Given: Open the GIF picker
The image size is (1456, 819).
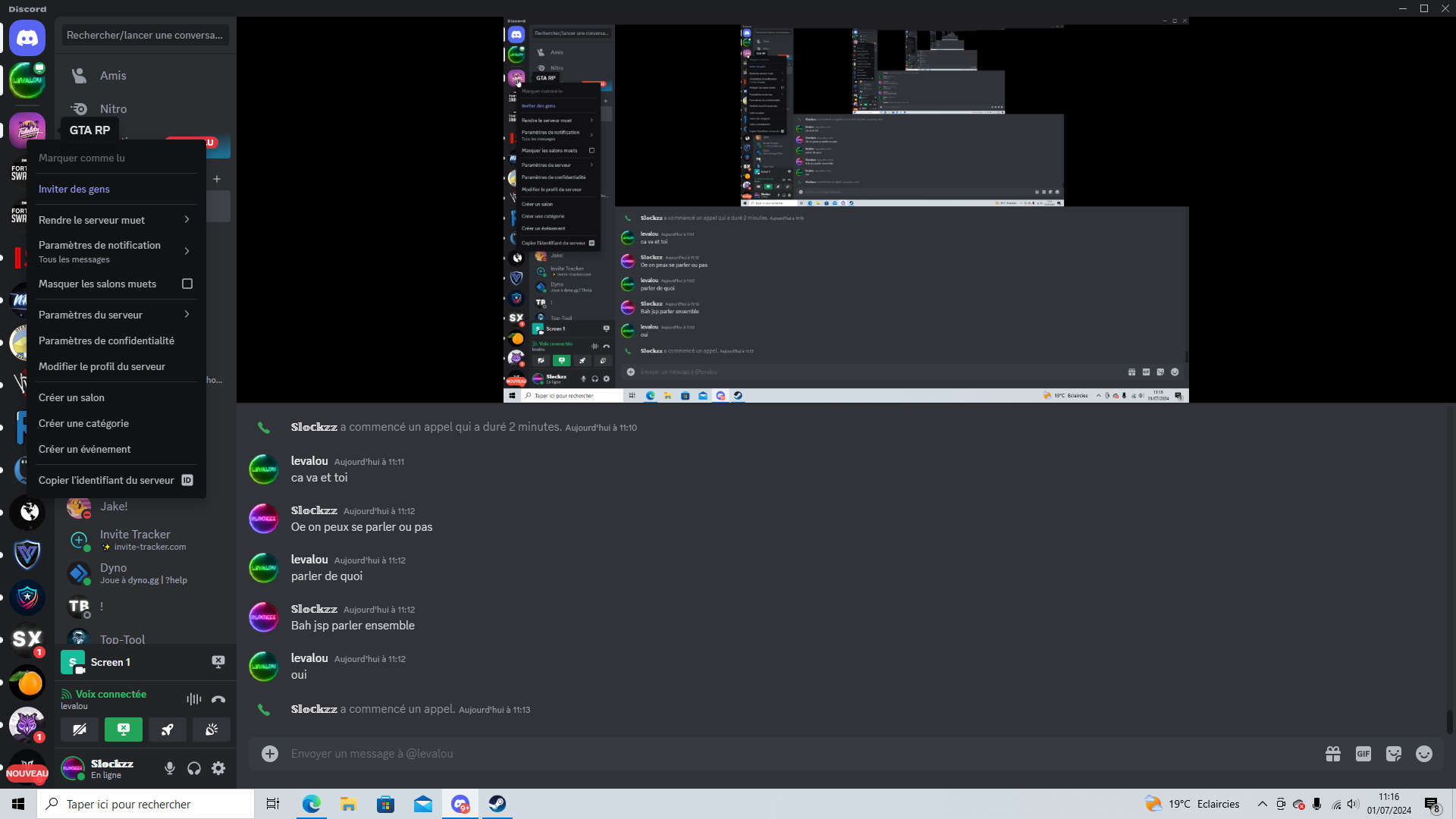Looking at the screenshot, I should [1363, 754].
